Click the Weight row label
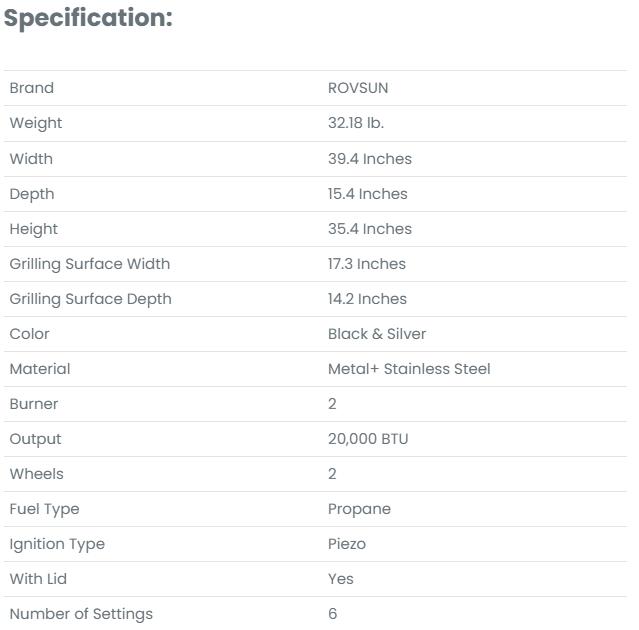The height and width of the screenshot is (630, 639). click(36, 123)
